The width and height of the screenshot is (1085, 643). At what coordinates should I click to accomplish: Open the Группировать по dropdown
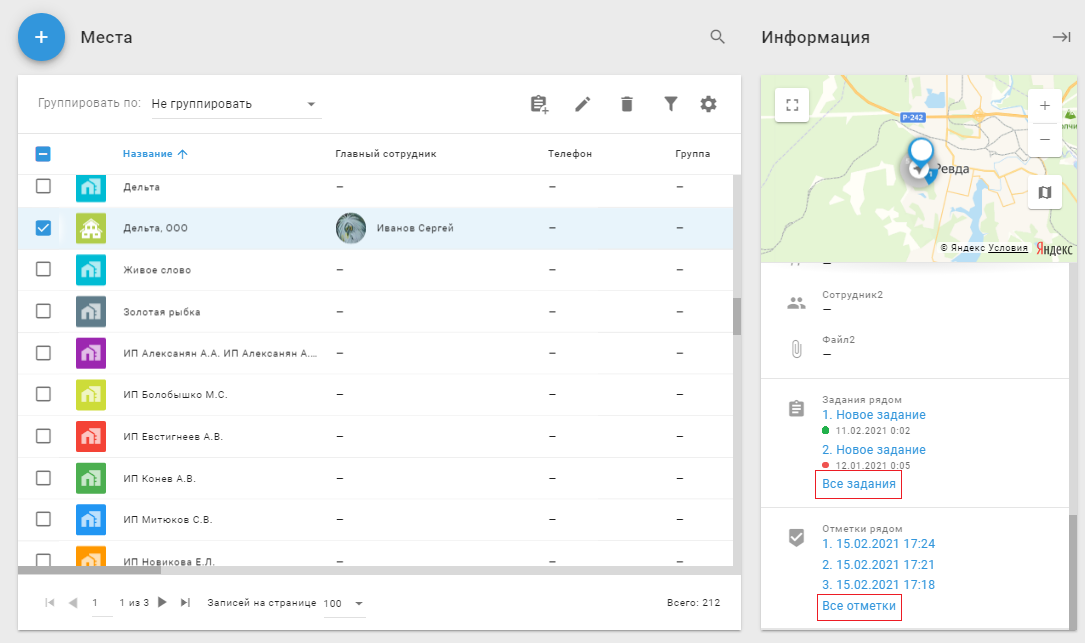pyautogui.click(x=236, y=105)
